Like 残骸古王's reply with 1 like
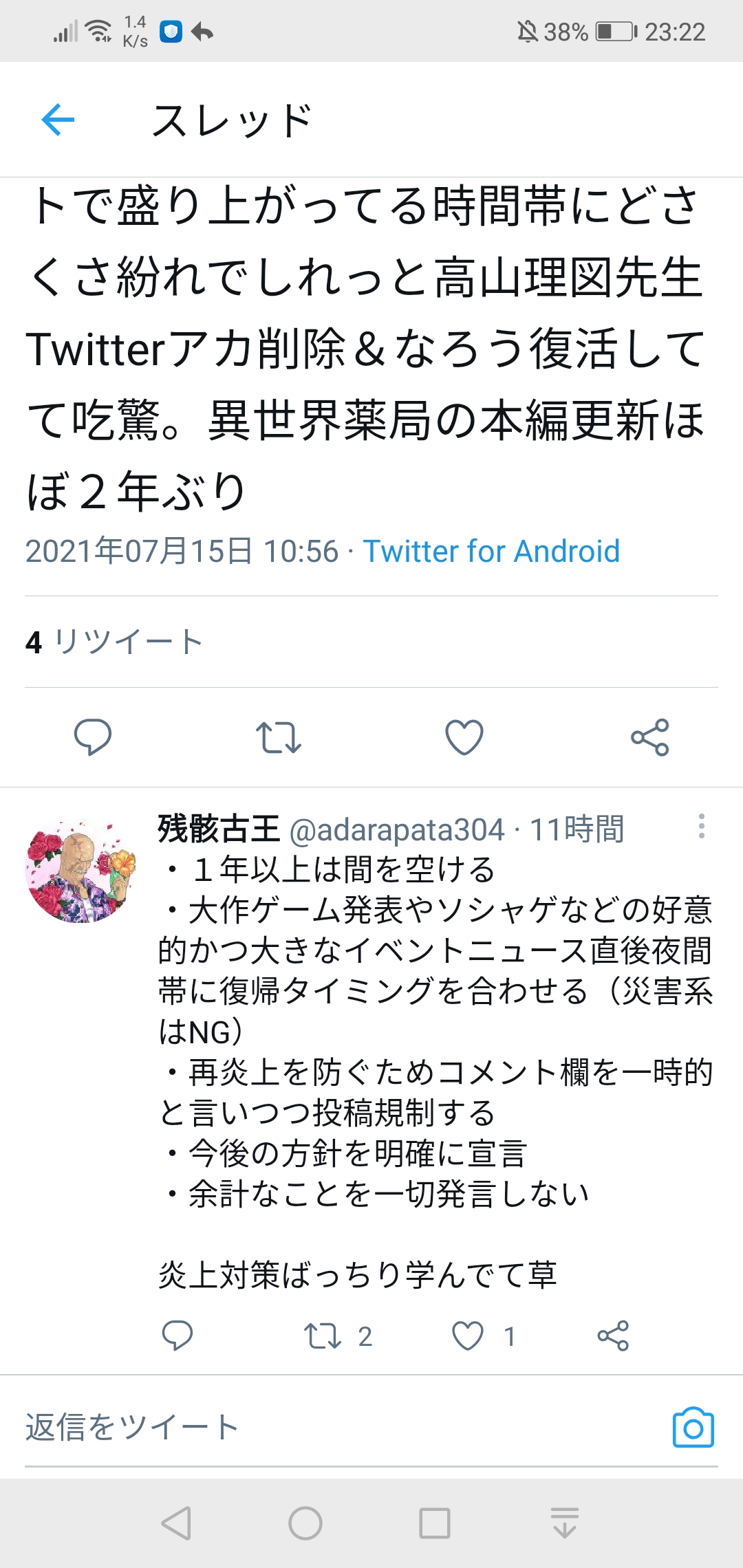This screenshot has height=1568, width=743. [484, 1336]
